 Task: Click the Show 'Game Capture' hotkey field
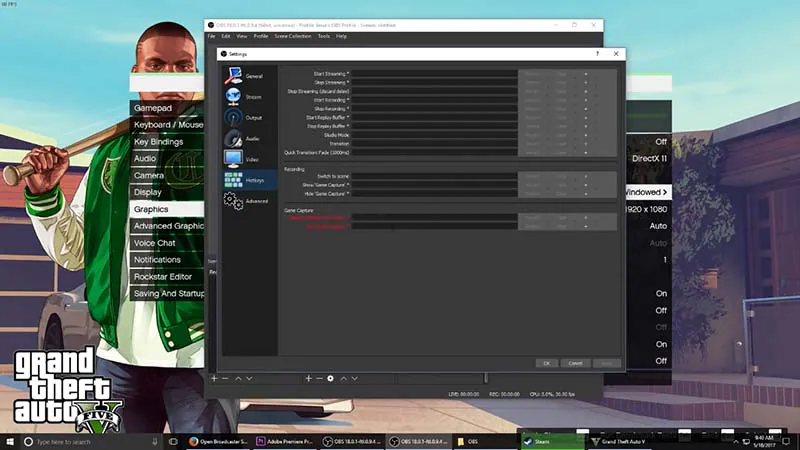[434, 185]
